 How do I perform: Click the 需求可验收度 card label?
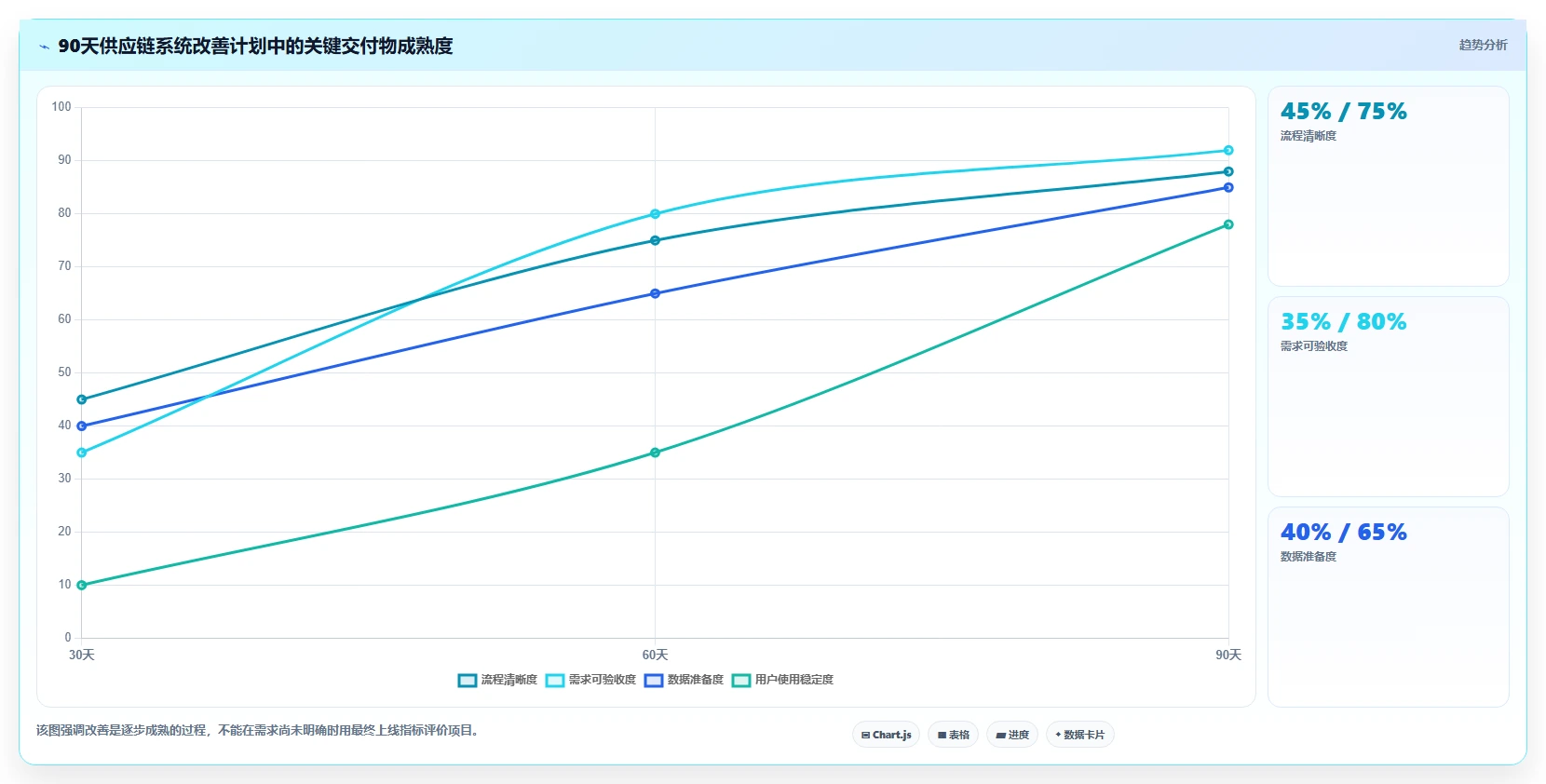click(x=1313, y=346)
